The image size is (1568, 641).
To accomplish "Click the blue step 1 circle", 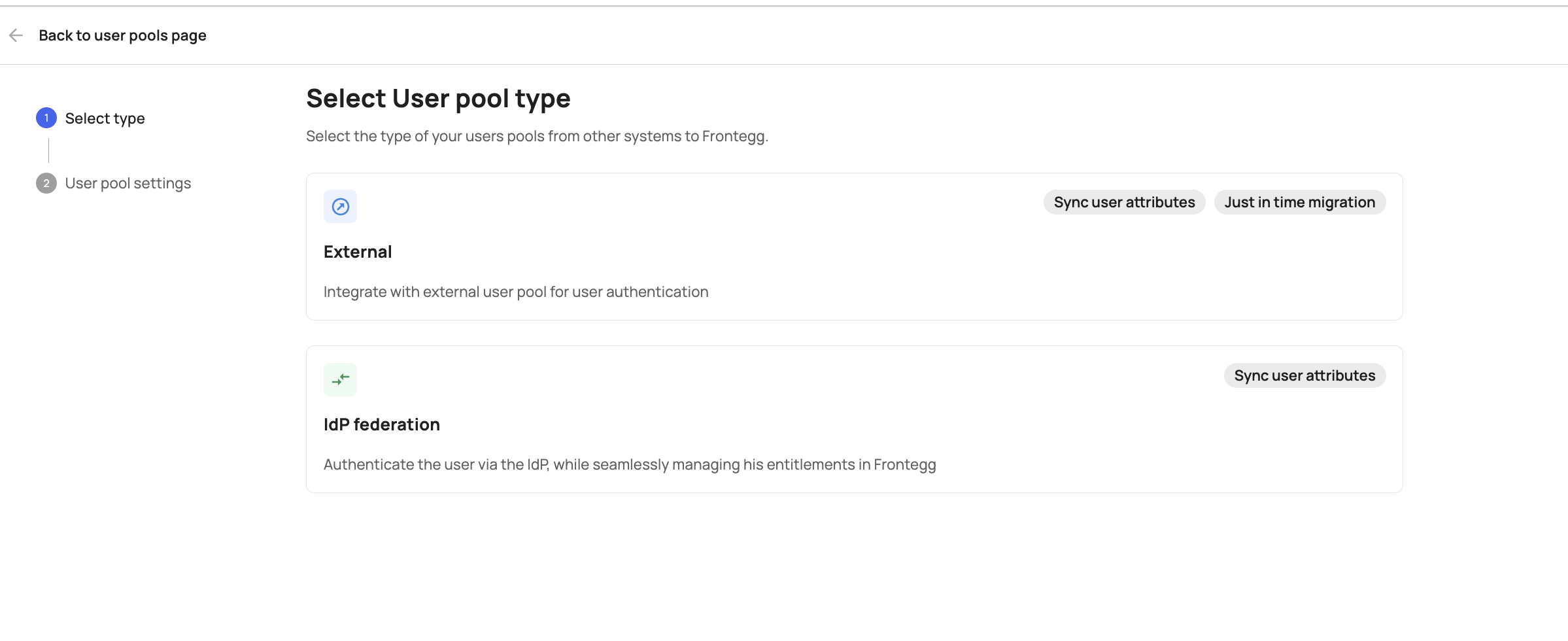I will click(46, 118).
